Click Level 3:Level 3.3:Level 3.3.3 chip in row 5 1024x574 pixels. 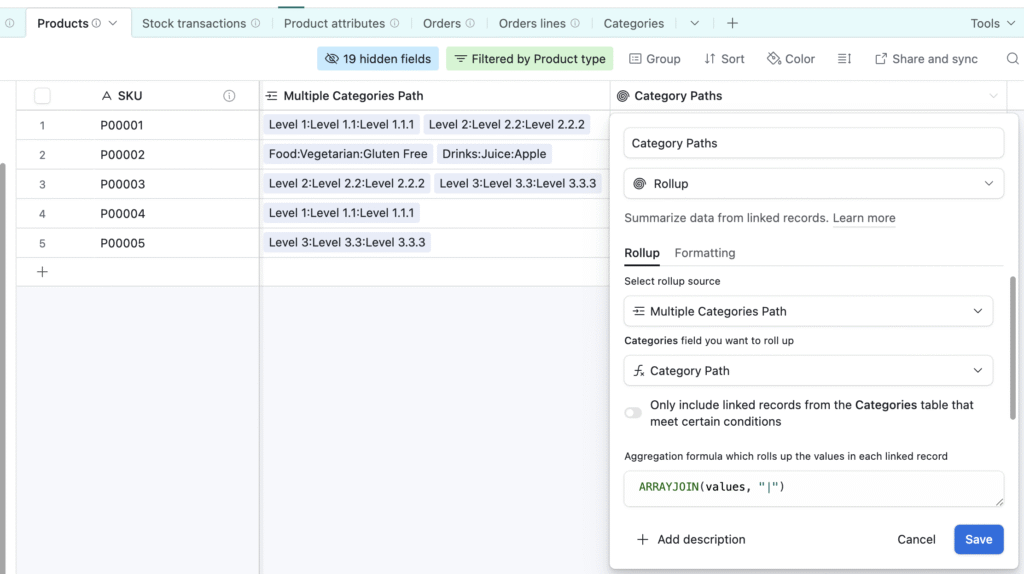(x=347, y=242)
